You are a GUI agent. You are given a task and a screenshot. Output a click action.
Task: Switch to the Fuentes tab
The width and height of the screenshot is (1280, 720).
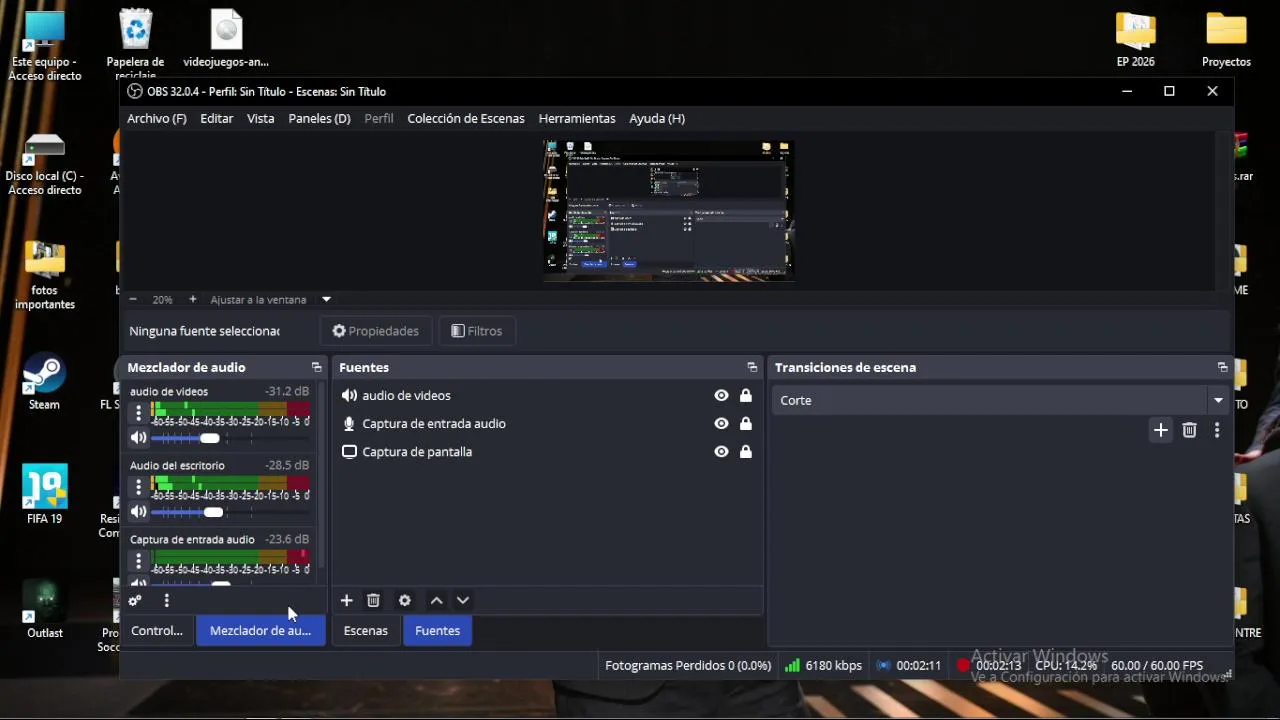(437, 631)
